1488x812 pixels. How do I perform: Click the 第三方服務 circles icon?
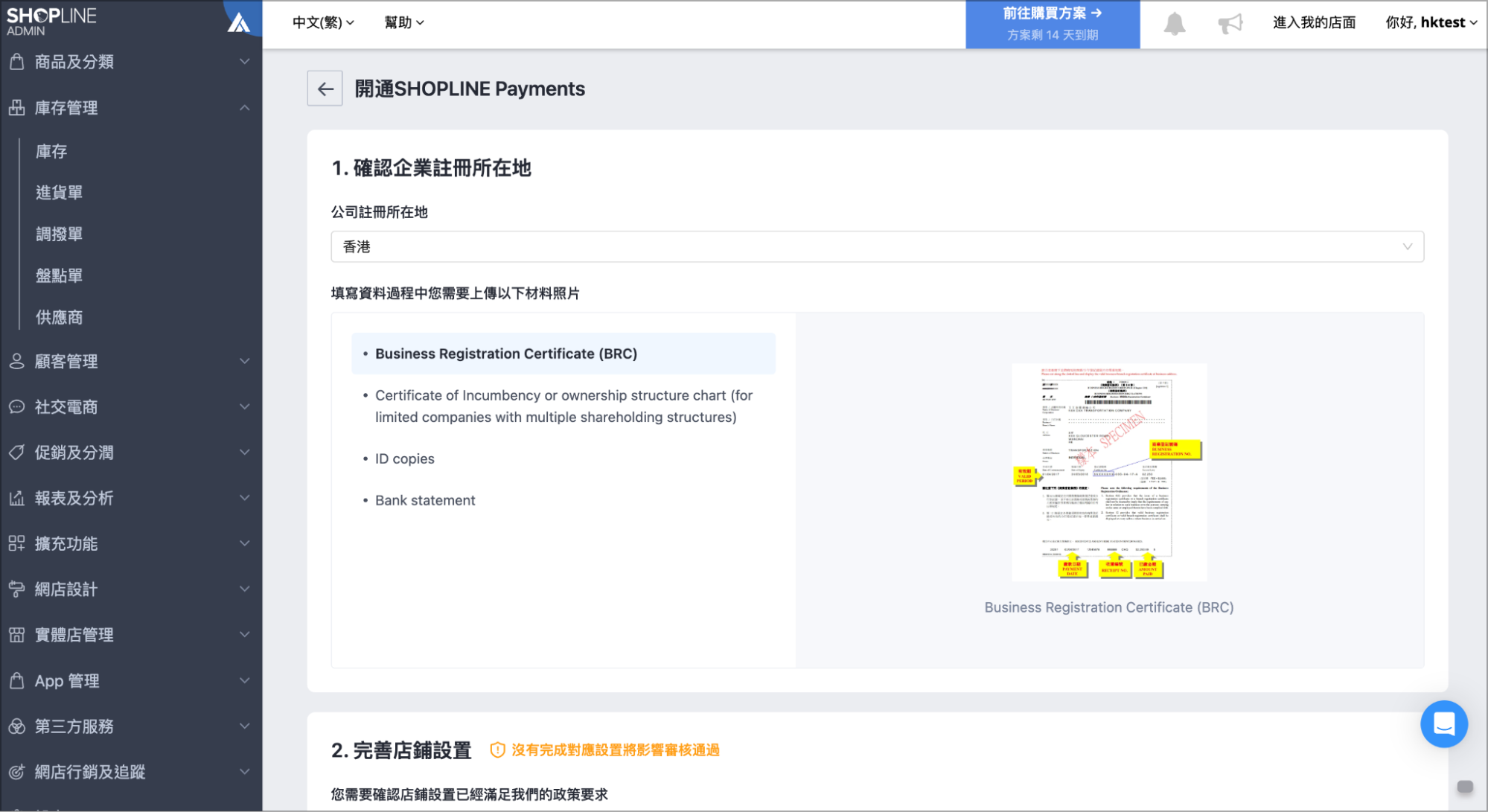point(16,726)
